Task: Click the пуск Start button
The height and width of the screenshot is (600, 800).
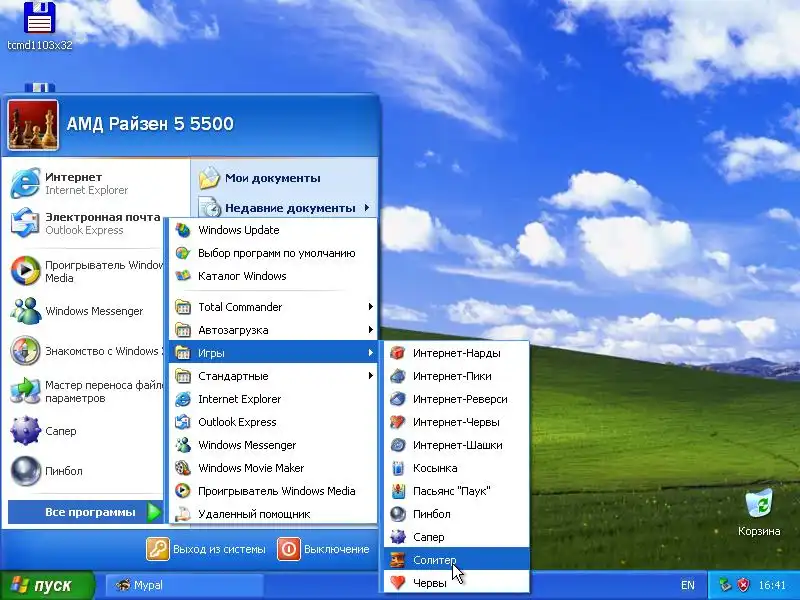Action: pyautogui.click(x=47, y=585)
